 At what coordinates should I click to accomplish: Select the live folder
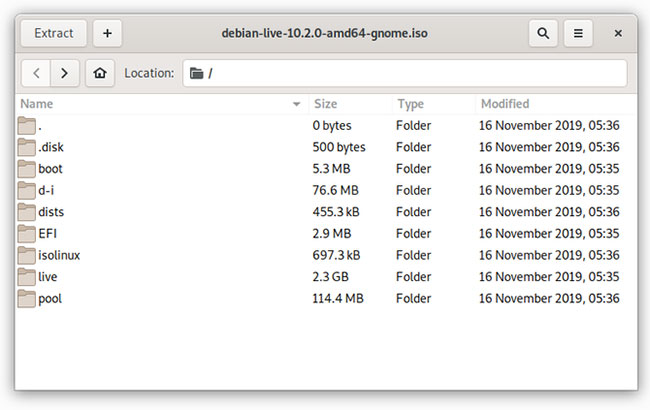(48, 276)
